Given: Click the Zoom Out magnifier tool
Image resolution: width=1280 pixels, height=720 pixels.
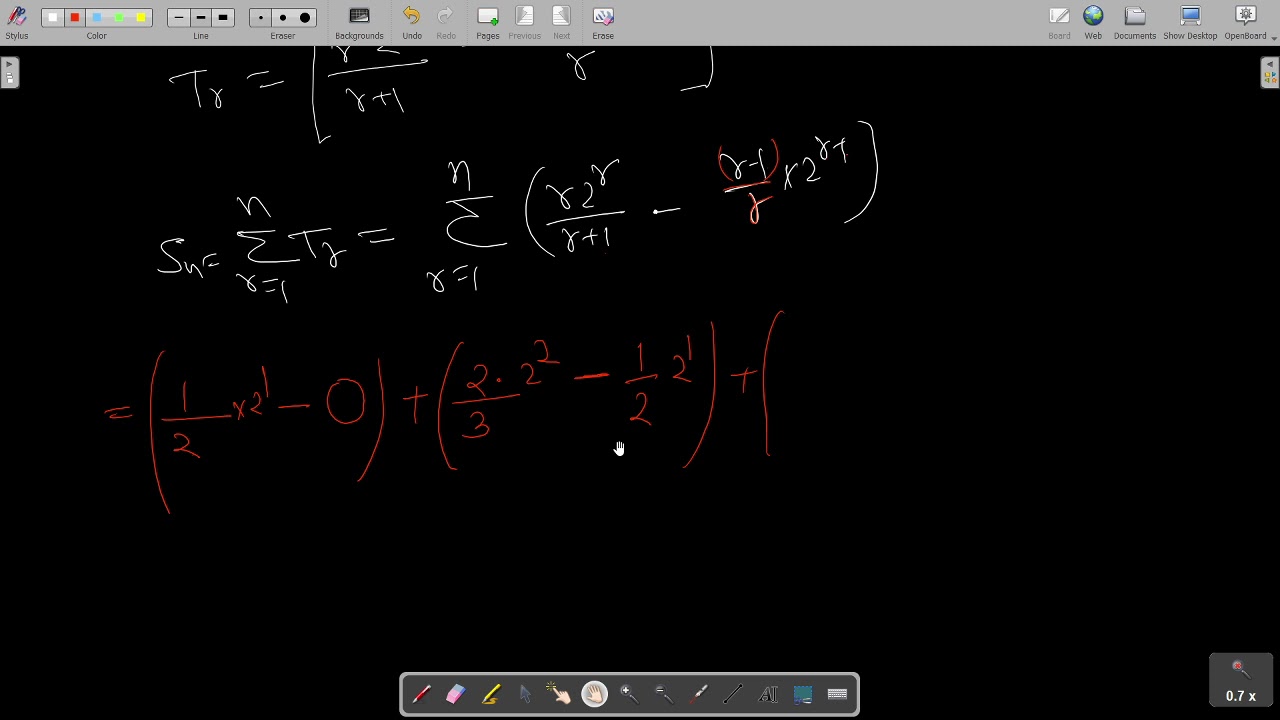Looking at the screenshot, I should point(663,694).
